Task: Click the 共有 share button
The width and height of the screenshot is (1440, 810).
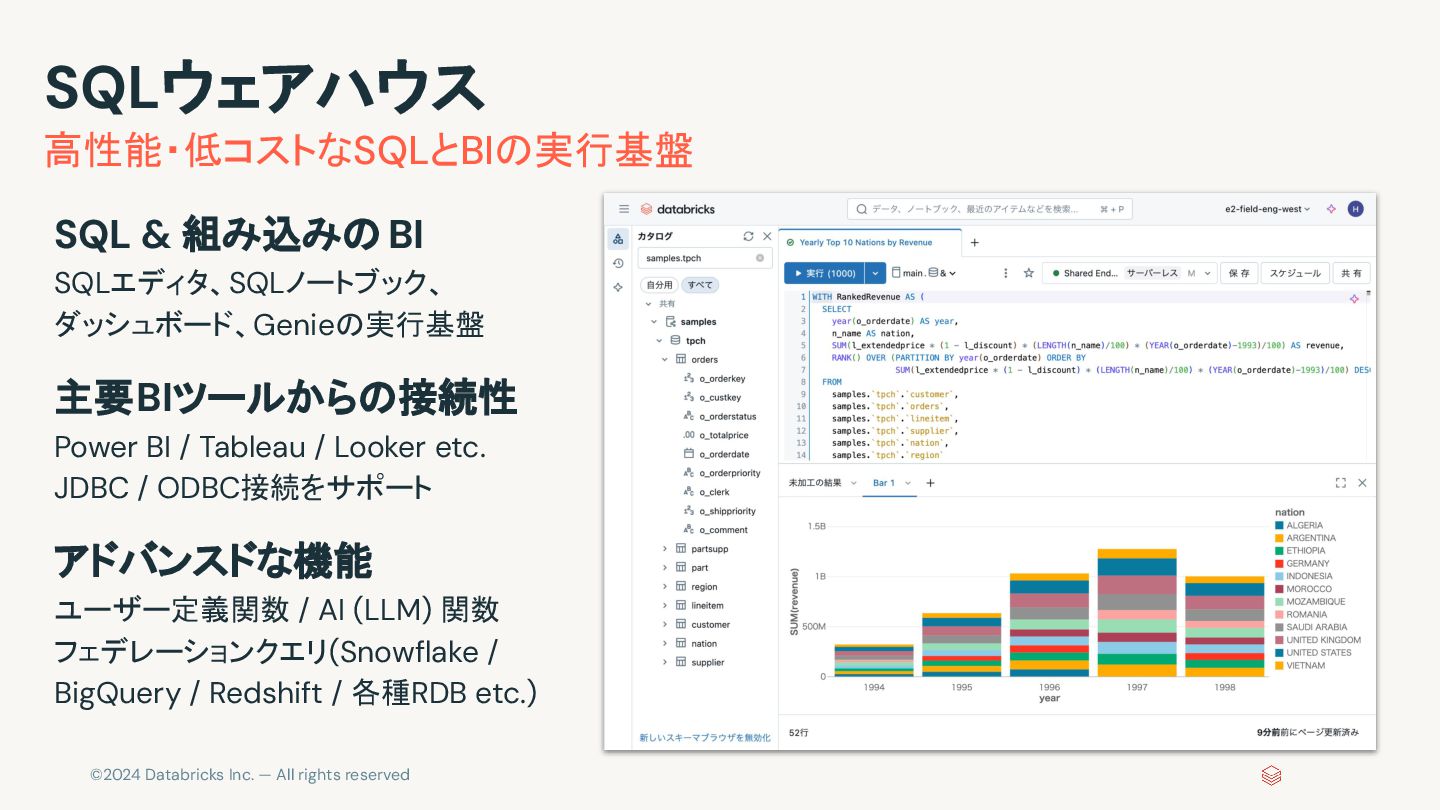Action: 1351,273
